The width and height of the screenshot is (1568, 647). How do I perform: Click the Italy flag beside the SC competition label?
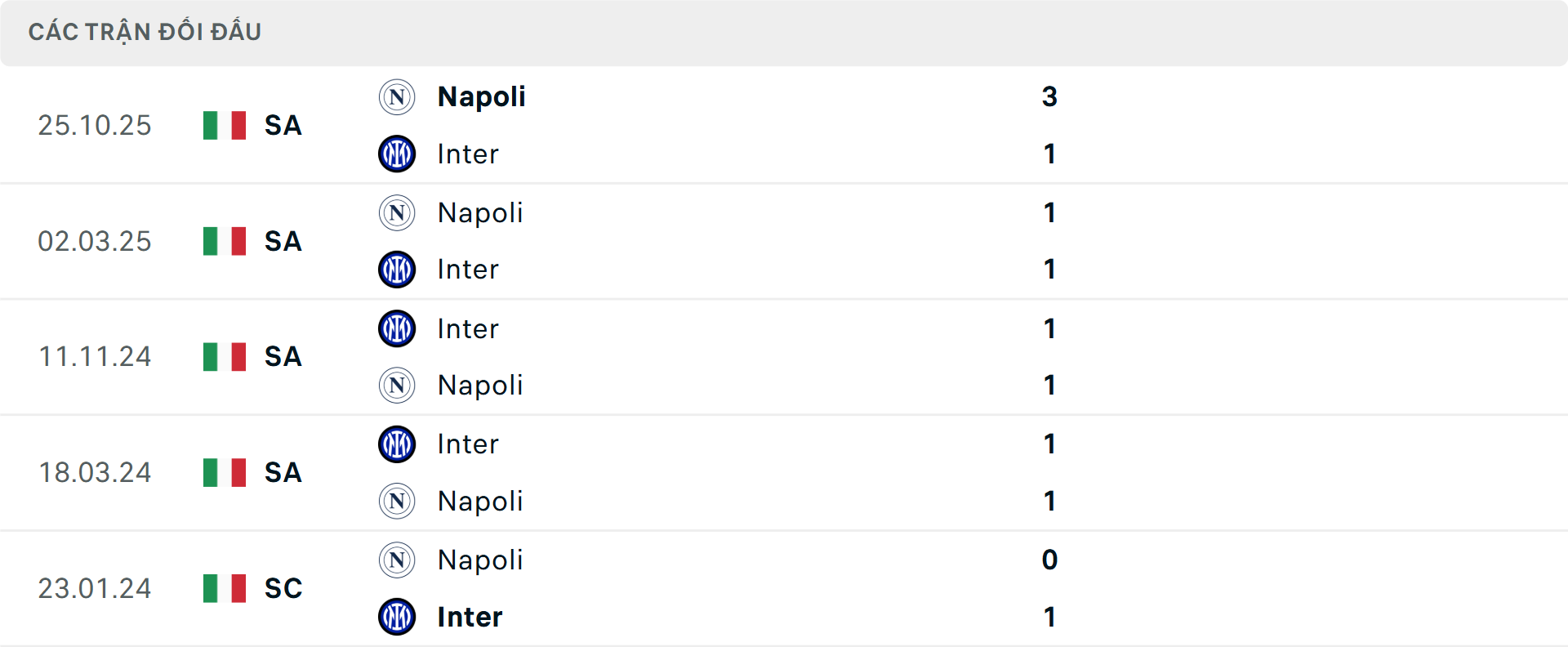(223, 588)
